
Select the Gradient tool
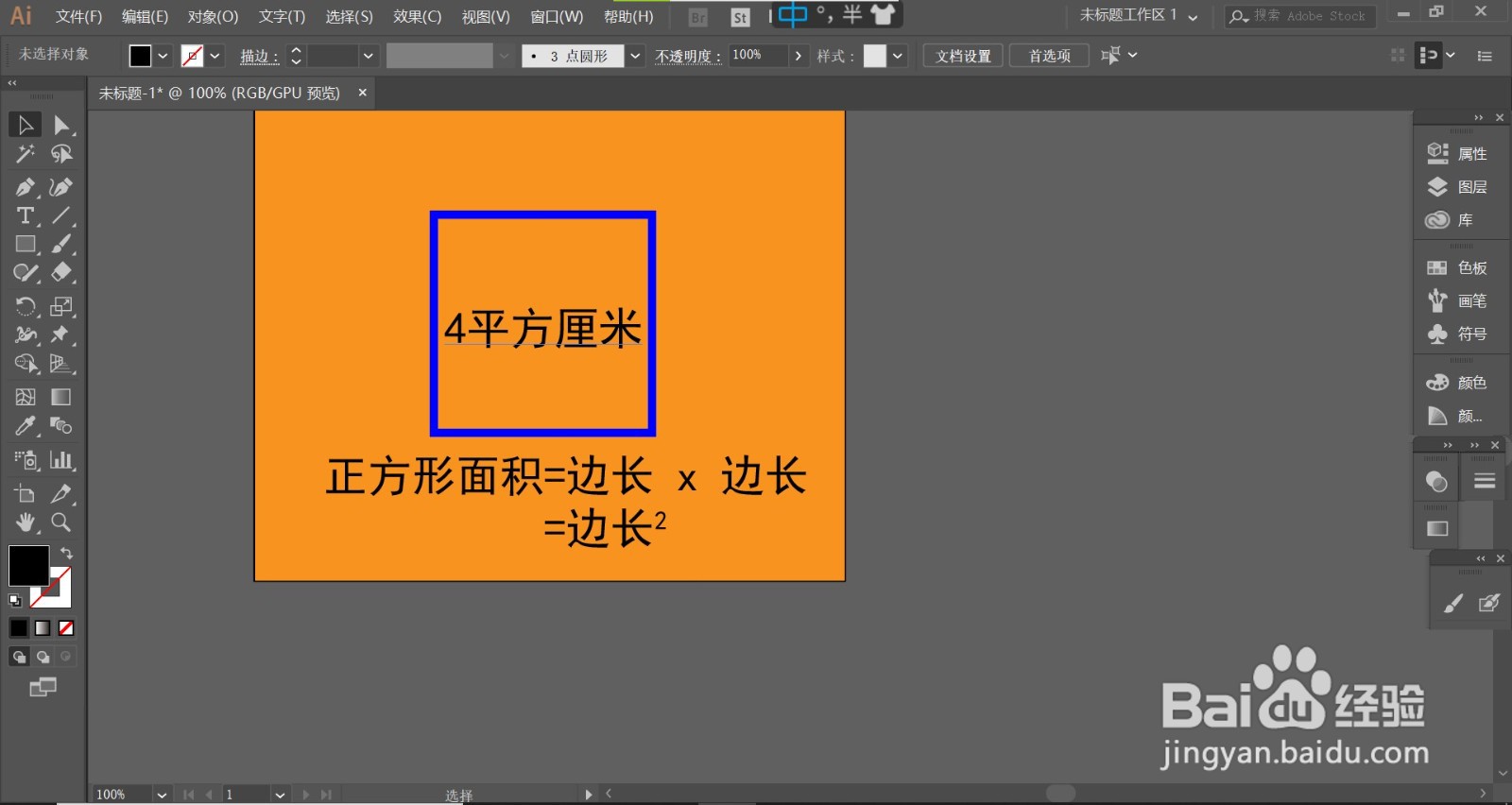click(x=61, y=397)
